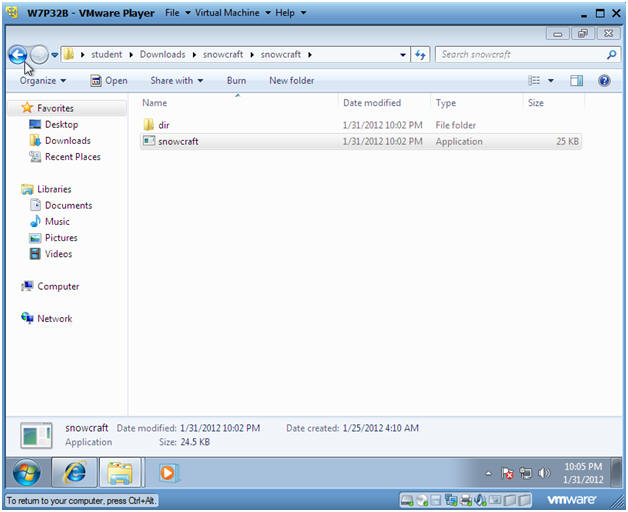
Task: Click the Action Center flag icon
Action: 507,474
